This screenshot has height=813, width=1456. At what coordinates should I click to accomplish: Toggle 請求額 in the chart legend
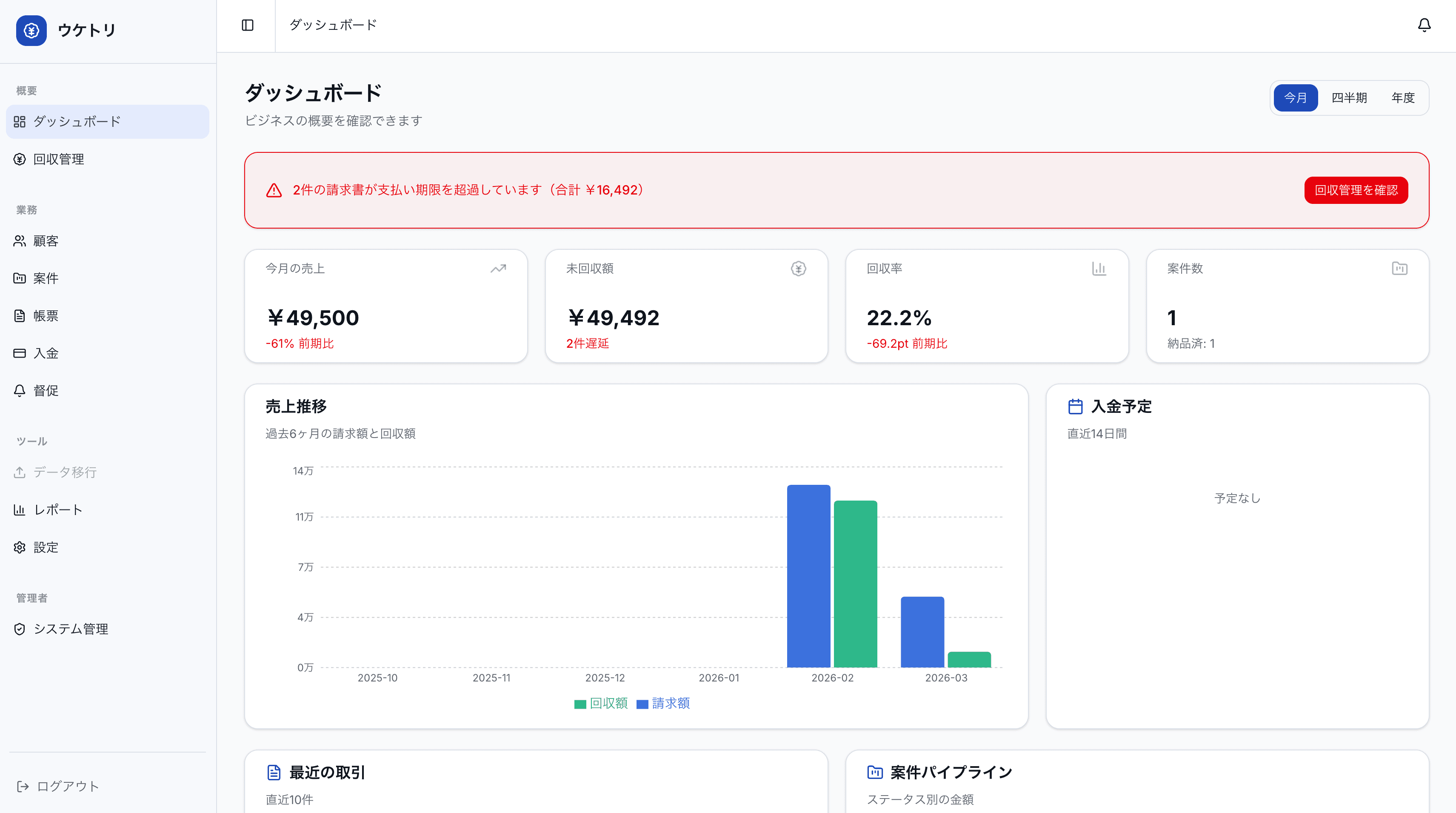click(665, 703)
